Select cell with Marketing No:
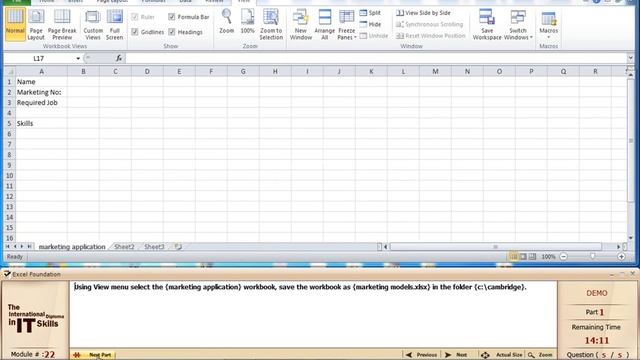The width and height of the screenshot is (640, 360). coord(41,92)
